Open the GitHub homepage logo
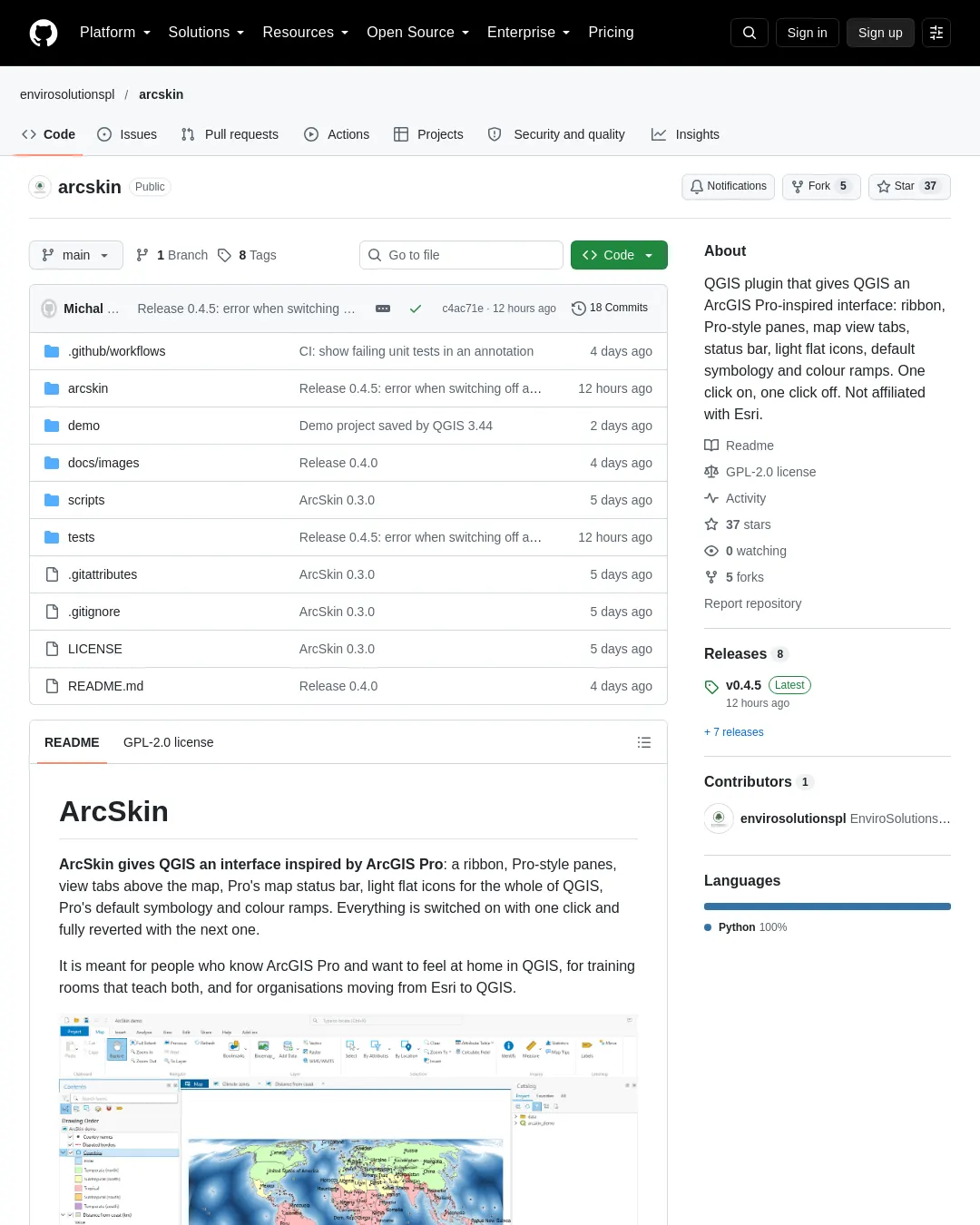The width and height of the screenshot is (980, 1225). click(x=44, y=33)
